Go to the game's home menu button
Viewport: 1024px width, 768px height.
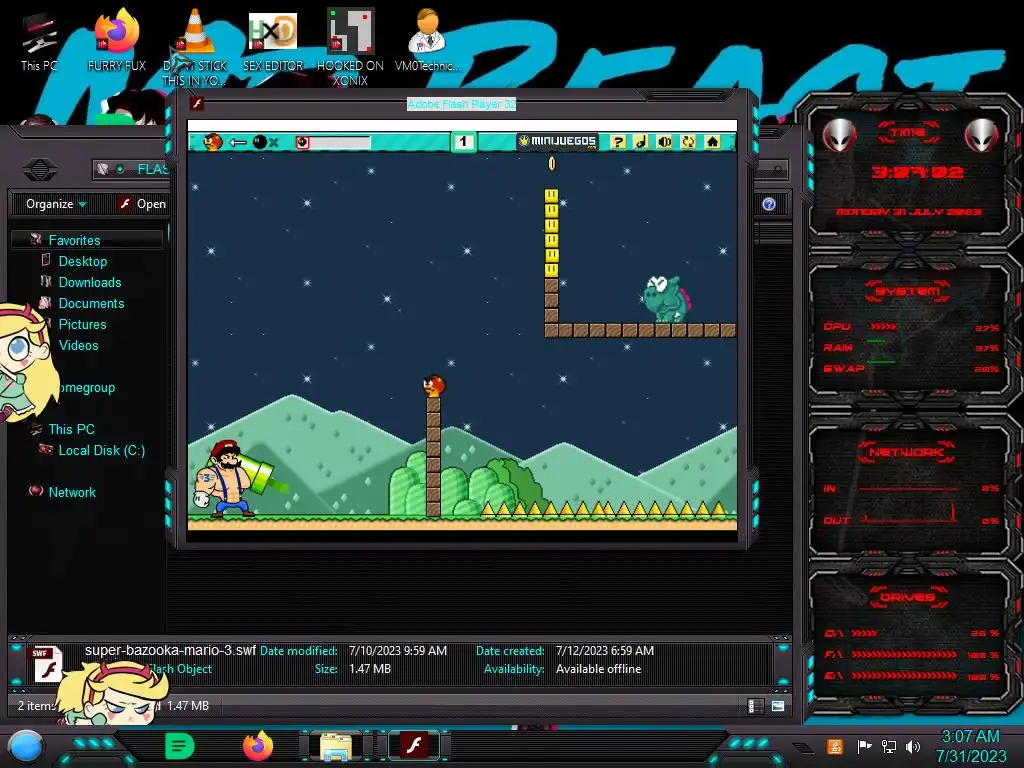point(712,142)
